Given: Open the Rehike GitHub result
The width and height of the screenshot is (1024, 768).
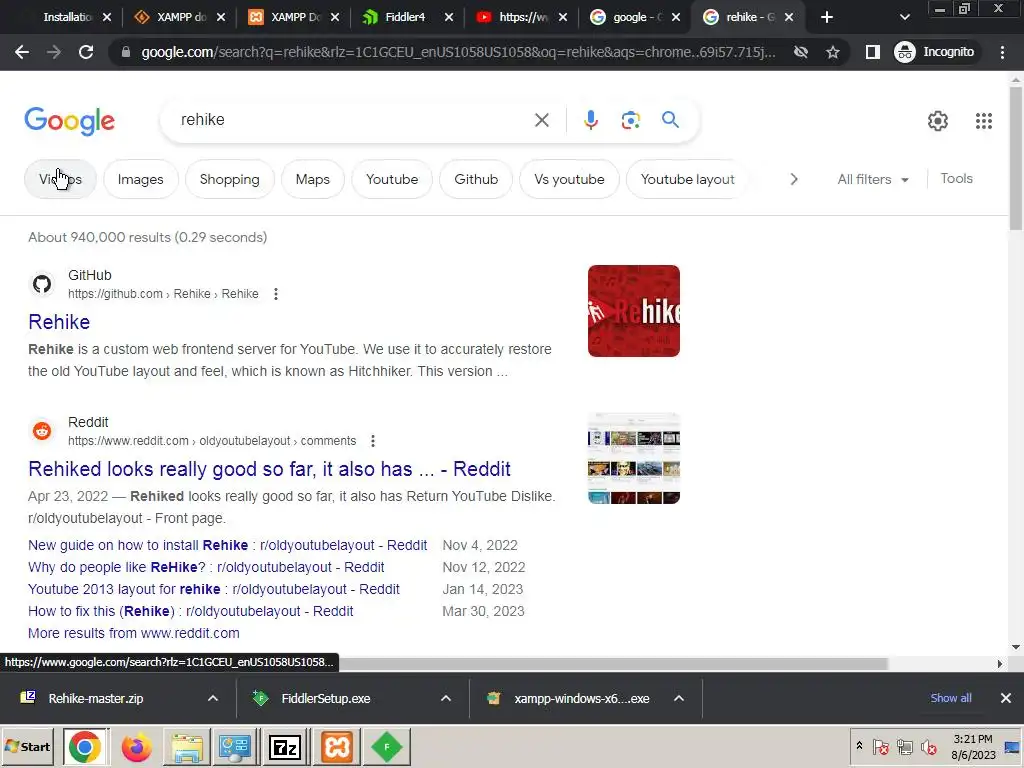Looking at the screenshot, I should click(59, 322).
